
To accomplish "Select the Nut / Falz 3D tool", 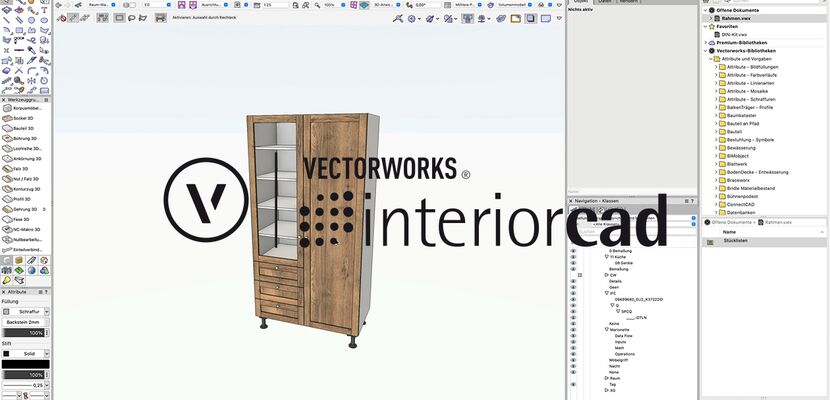I will coord(26,179).
